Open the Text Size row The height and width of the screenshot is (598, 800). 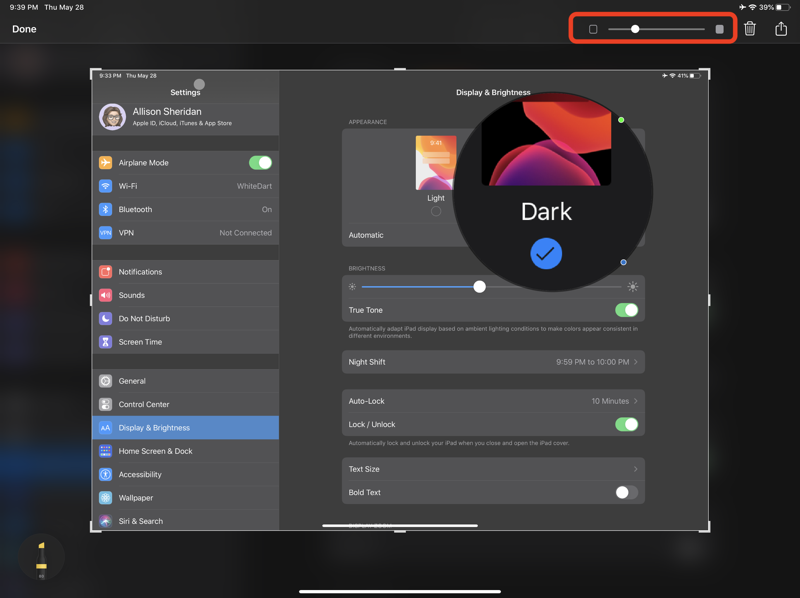(x=493, y=469)
